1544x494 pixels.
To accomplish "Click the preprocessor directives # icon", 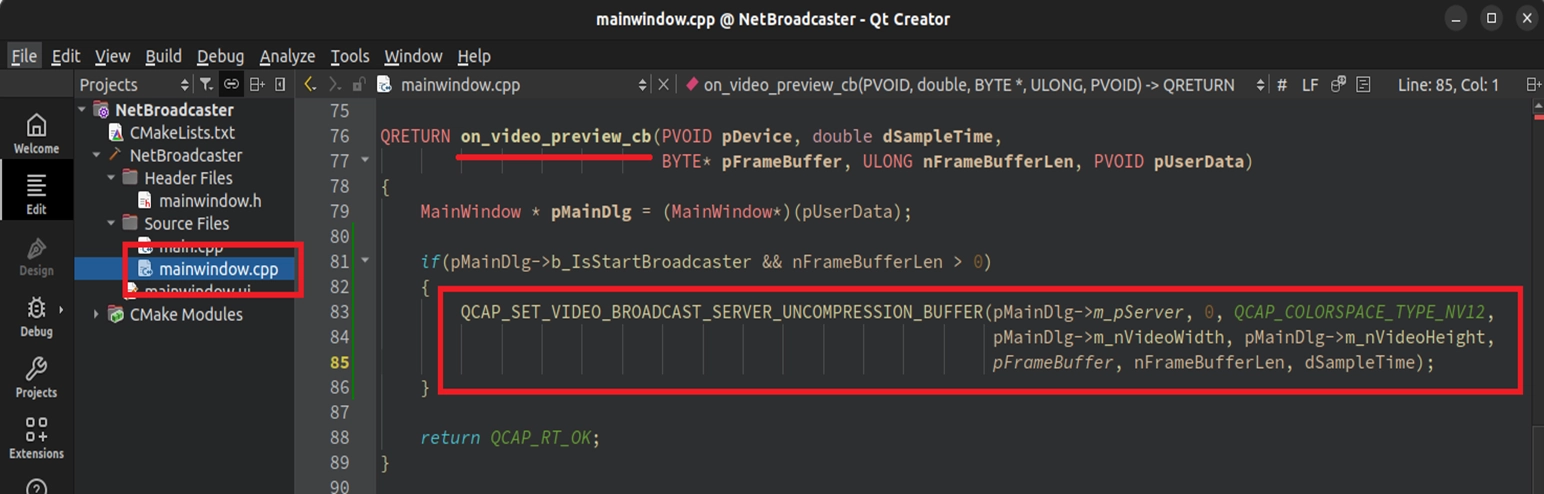I will click(1282, 85).
